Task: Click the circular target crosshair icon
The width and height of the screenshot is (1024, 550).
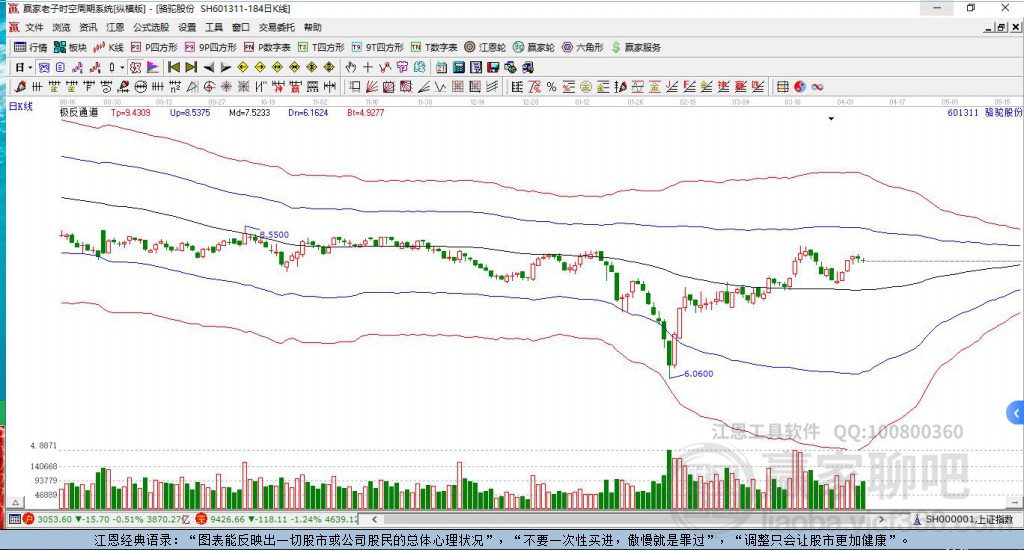Action: [x=208, y=87]
